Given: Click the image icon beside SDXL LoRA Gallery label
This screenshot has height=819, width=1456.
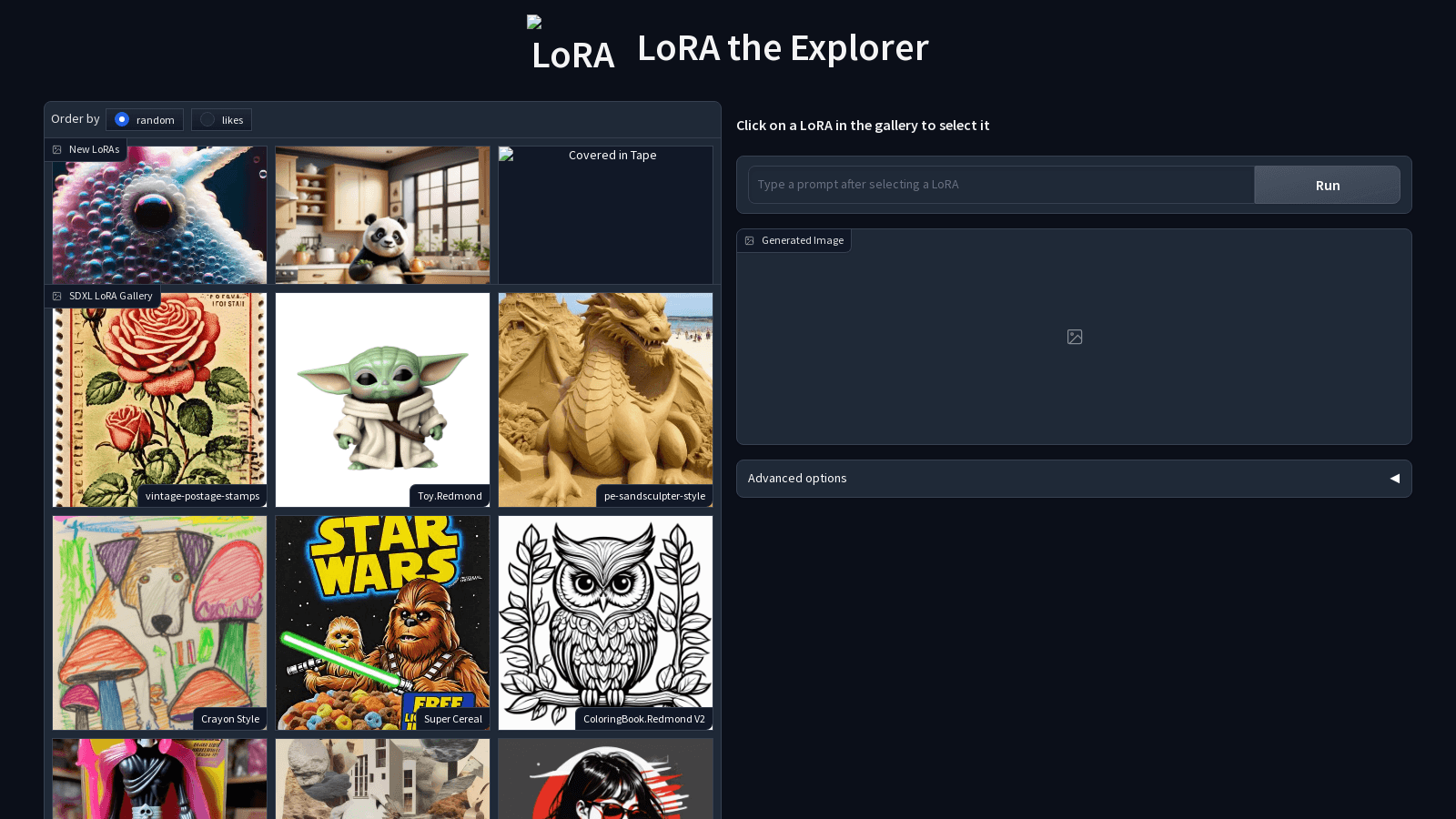Looking at the screenshot, I should [57, 296].
